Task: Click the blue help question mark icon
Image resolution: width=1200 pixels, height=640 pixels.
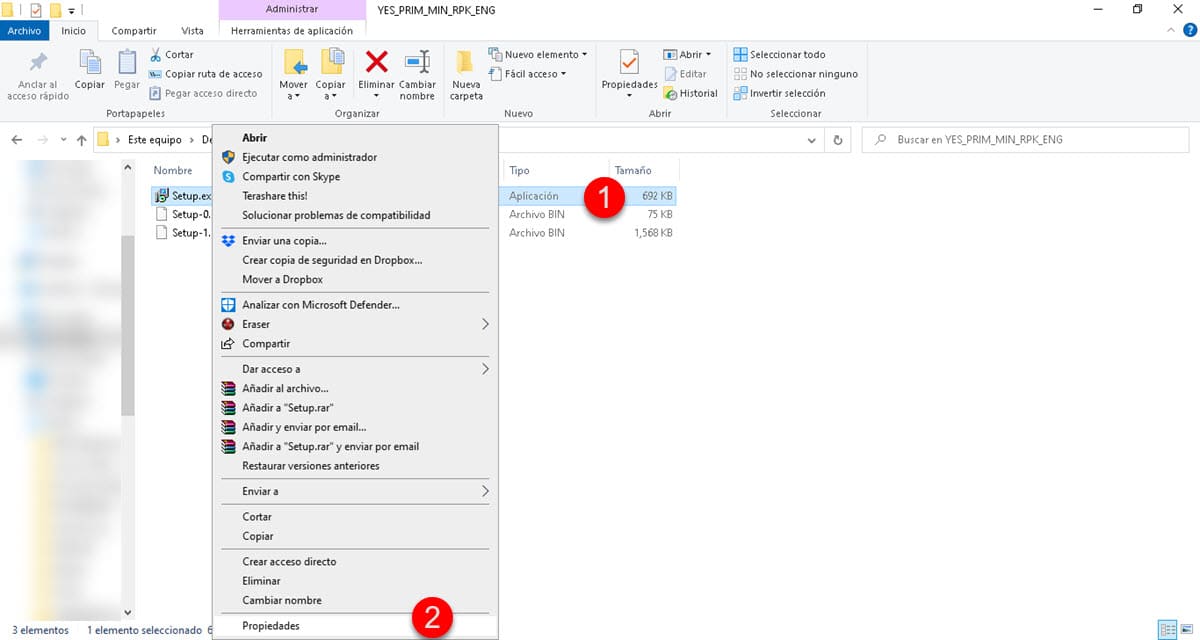Action: 1190,31
